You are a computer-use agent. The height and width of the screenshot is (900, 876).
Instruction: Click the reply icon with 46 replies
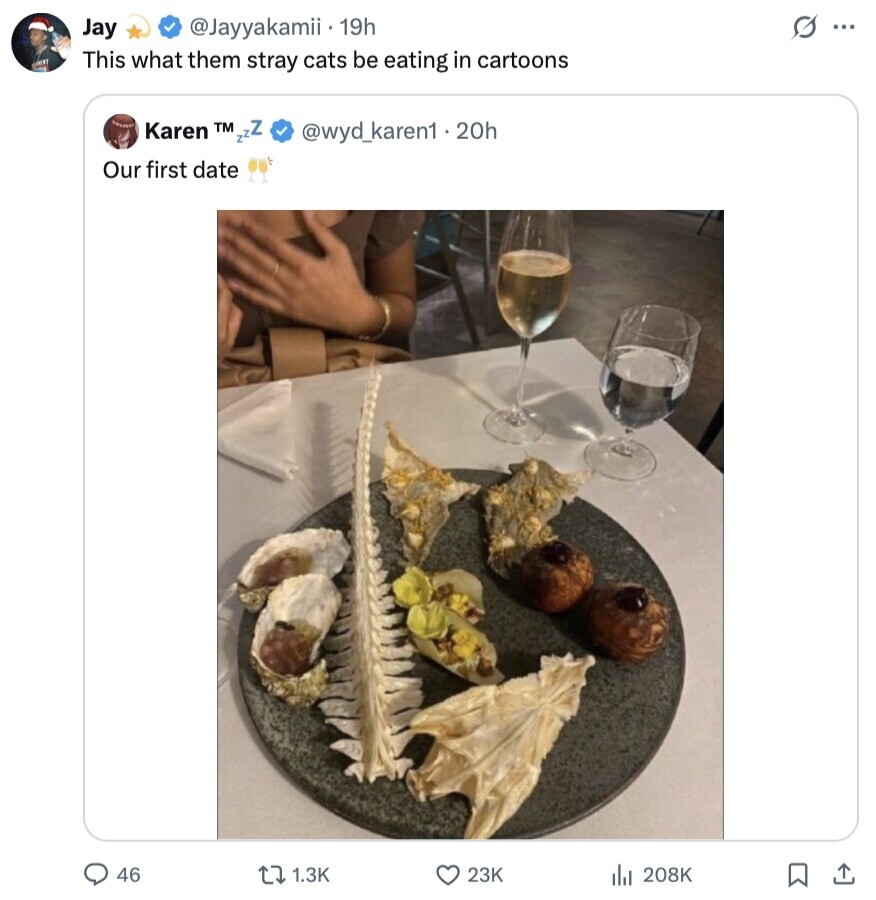pyautogui.click(x=96, y=875)
